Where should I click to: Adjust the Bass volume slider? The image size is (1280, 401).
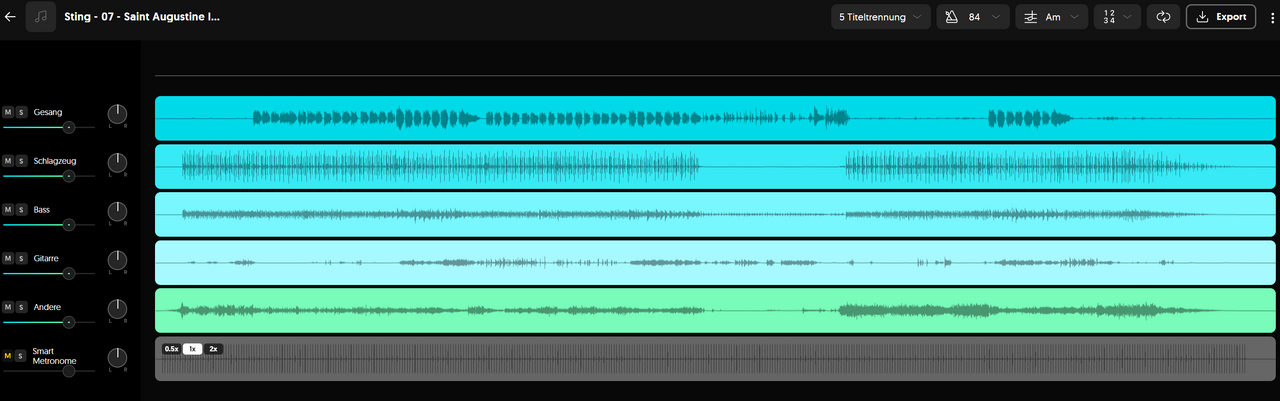tap(49, 224)
